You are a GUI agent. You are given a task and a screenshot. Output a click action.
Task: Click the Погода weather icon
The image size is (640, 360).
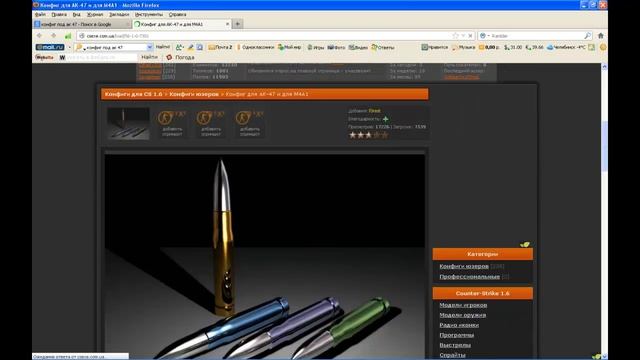[169, 57]
